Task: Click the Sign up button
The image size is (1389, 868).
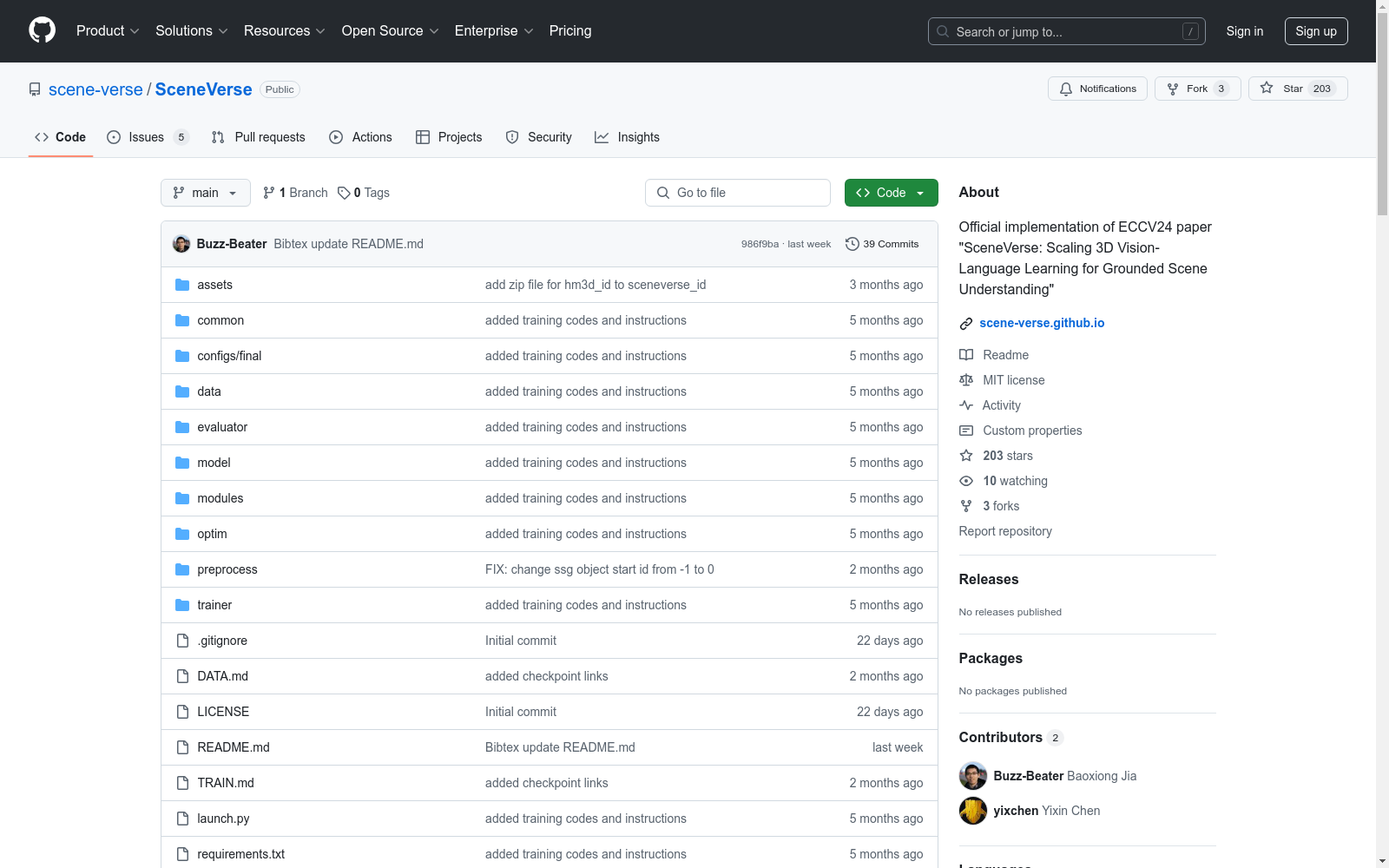Action: pos(1316,31)
